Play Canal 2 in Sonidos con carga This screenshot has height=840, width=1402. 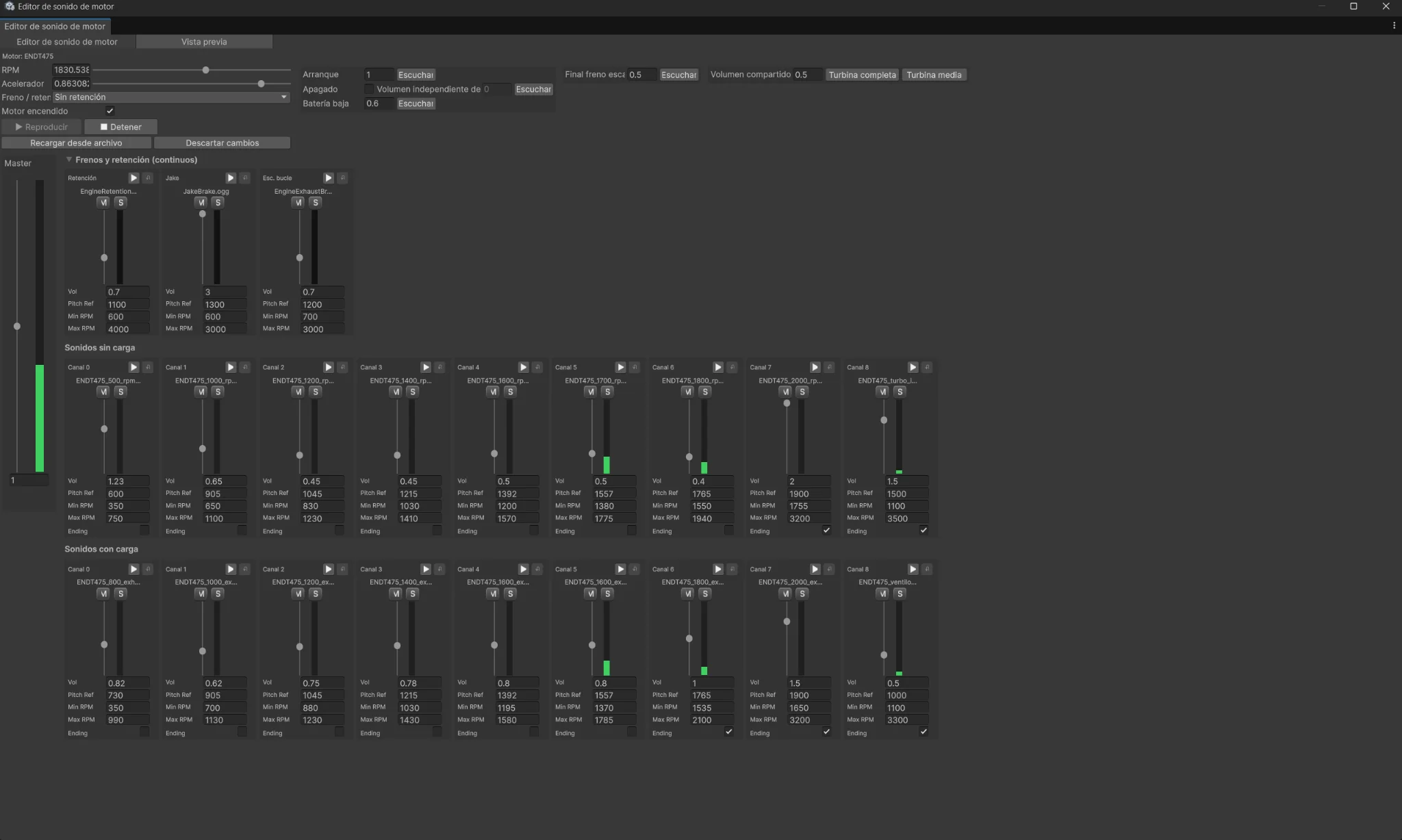click(x=329, y=570)
